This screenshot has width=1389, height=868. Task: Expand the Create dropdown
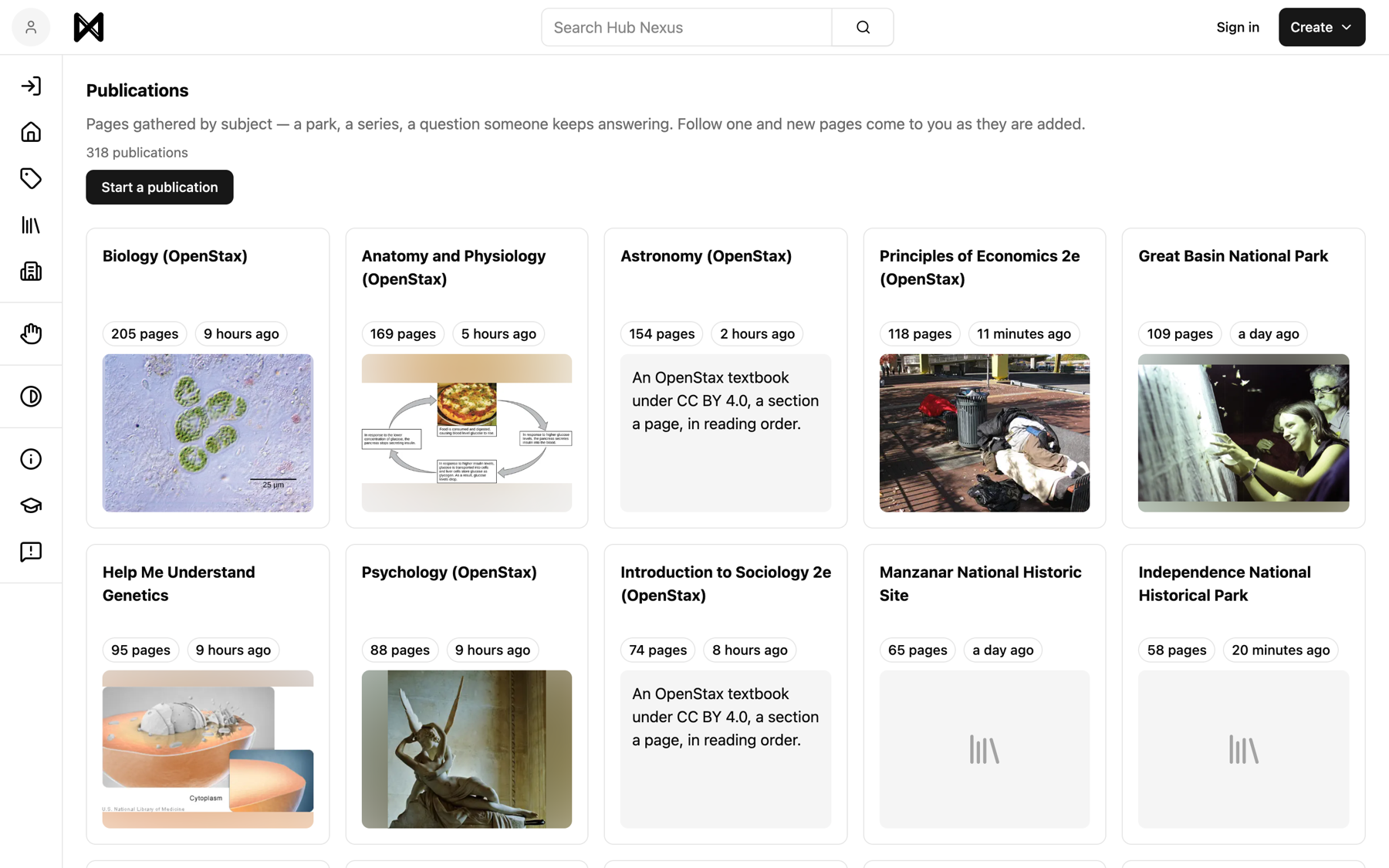[x=1321, y=27]
